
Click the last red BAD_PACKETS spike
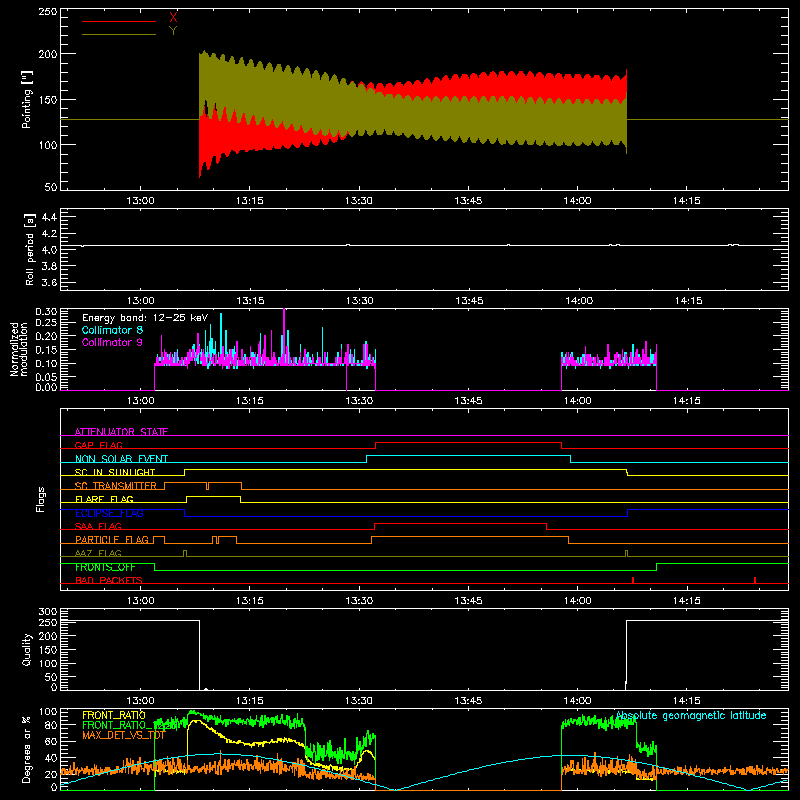pyautogui.click(x=755, y=580)
